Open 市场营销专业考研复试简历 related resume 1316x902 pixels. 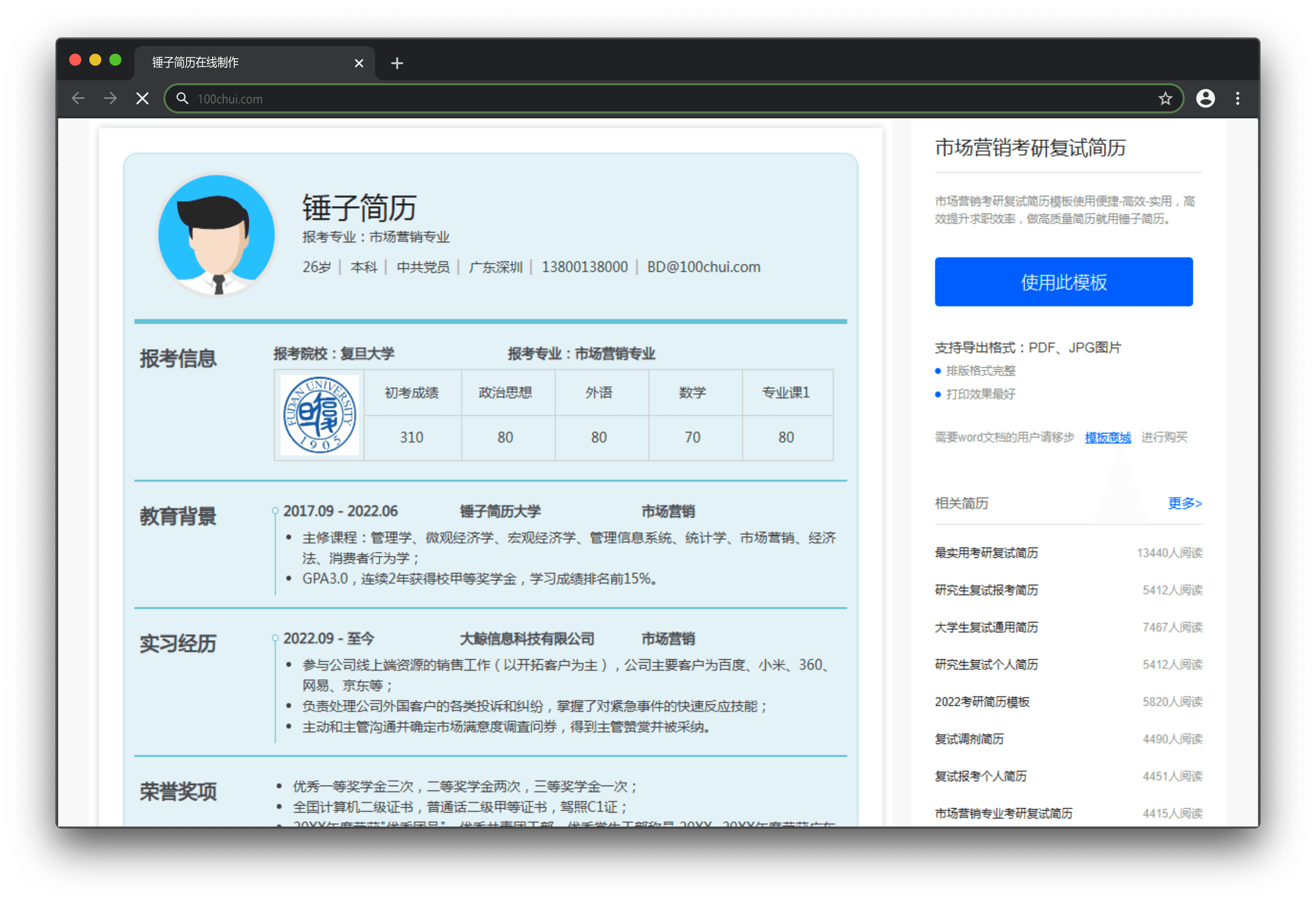[x=1004, y=814]
